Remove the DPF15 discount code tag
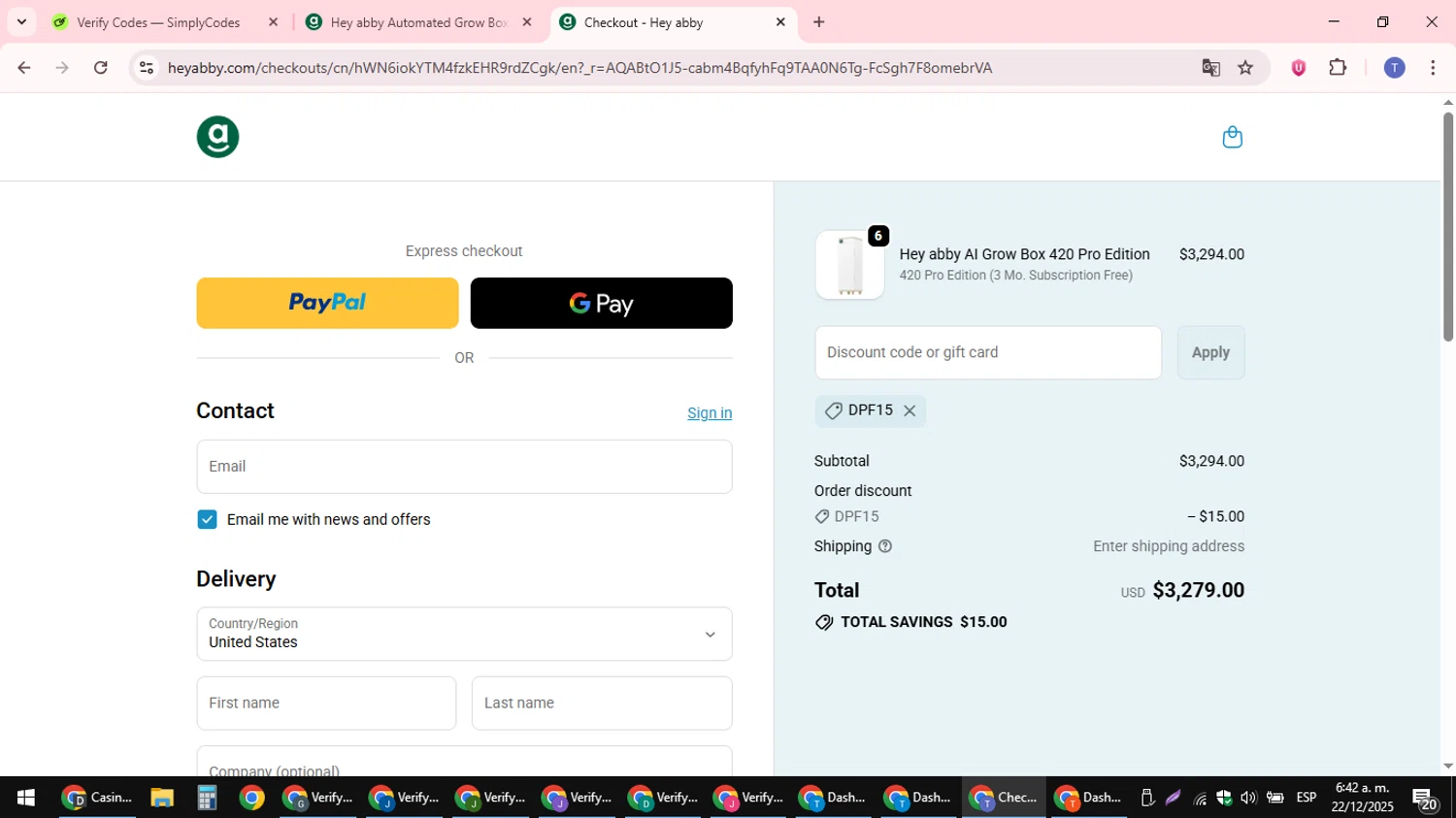Viewport: 1456px width, 818px height. [910, 410]
